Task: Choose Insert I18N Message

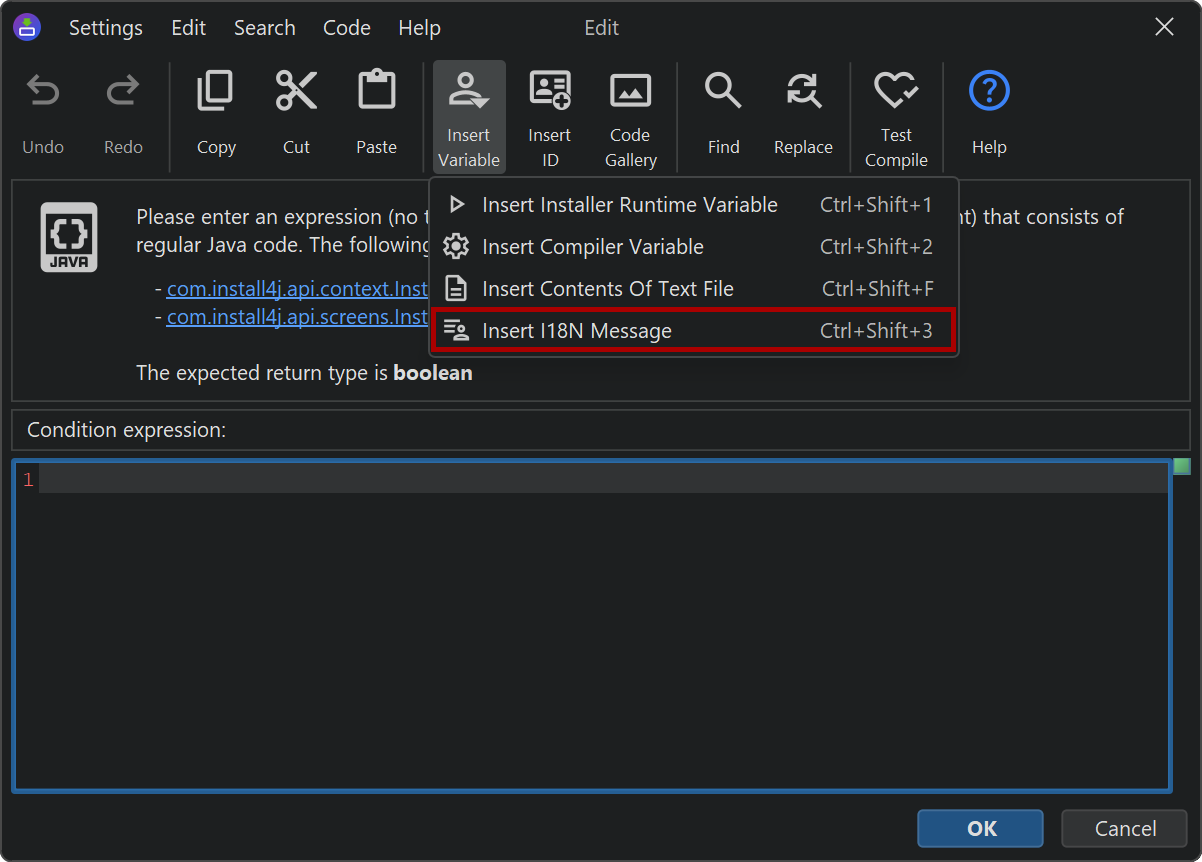Action: [x=576, y=331]
